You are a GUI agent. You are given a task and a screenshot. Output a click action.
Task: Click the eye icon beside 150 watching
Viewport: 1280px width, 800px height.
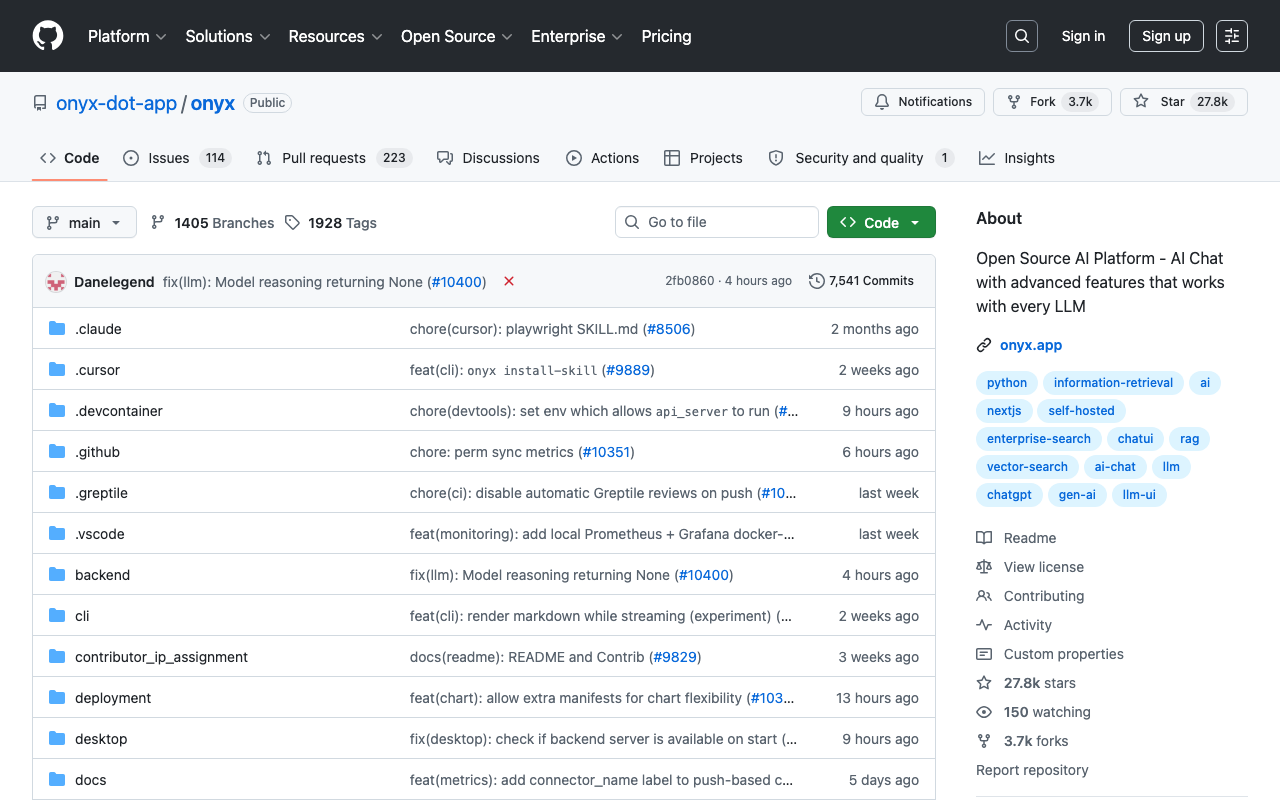point(984,712)
